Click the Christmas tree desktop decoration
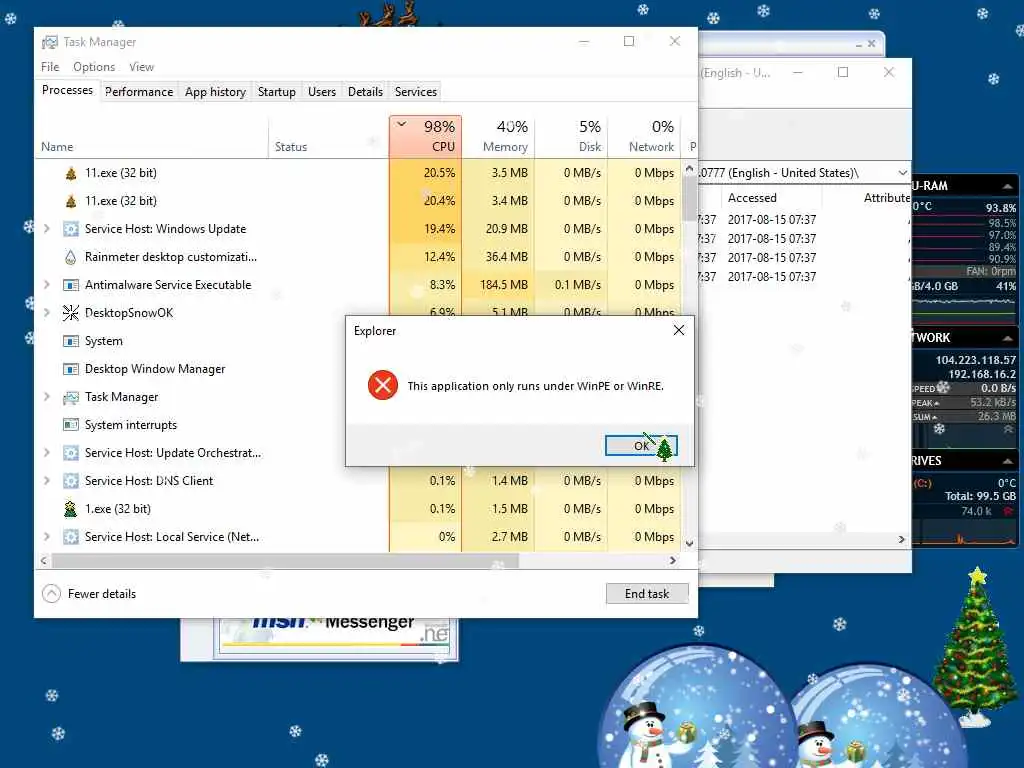 [x=975, y=647]
